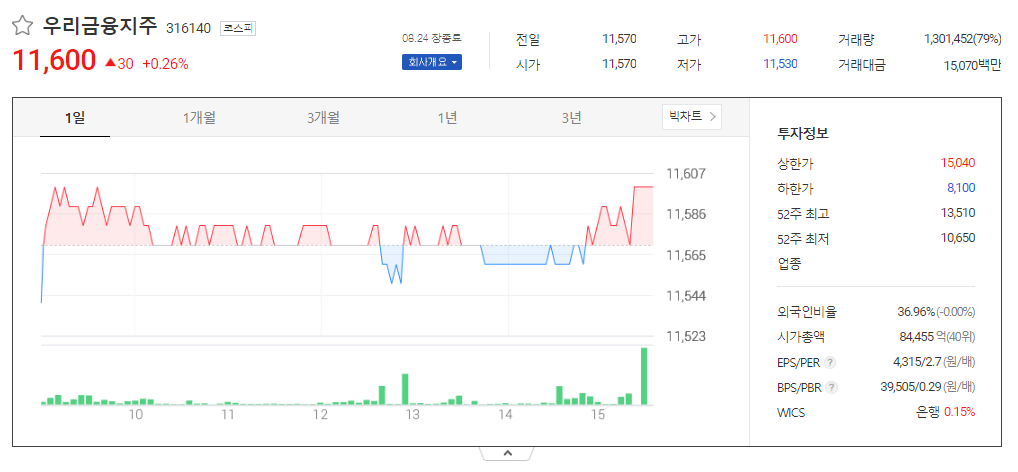Click the 업종 label

pos(789,264)
